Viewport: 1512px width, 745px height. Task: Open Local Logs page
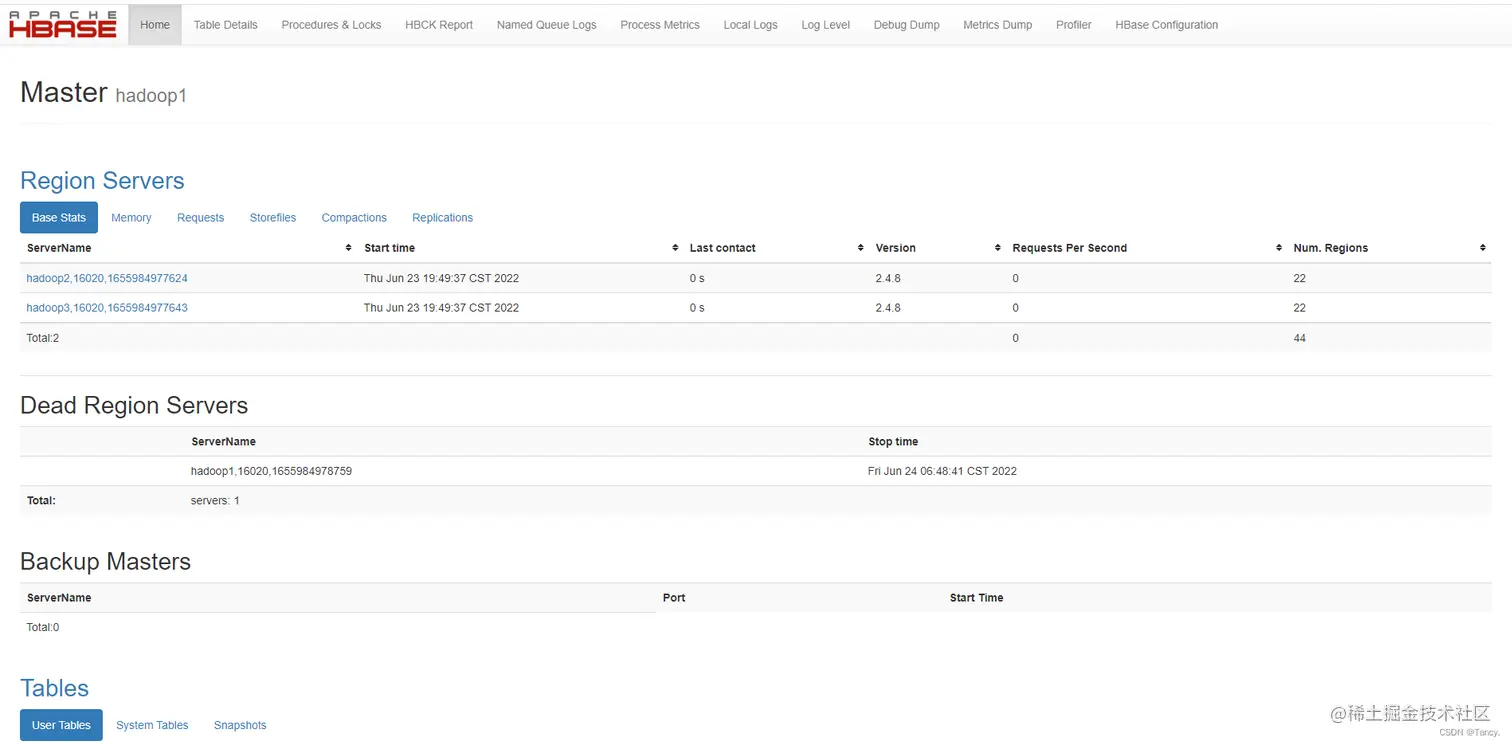click(x=750, y=25)
